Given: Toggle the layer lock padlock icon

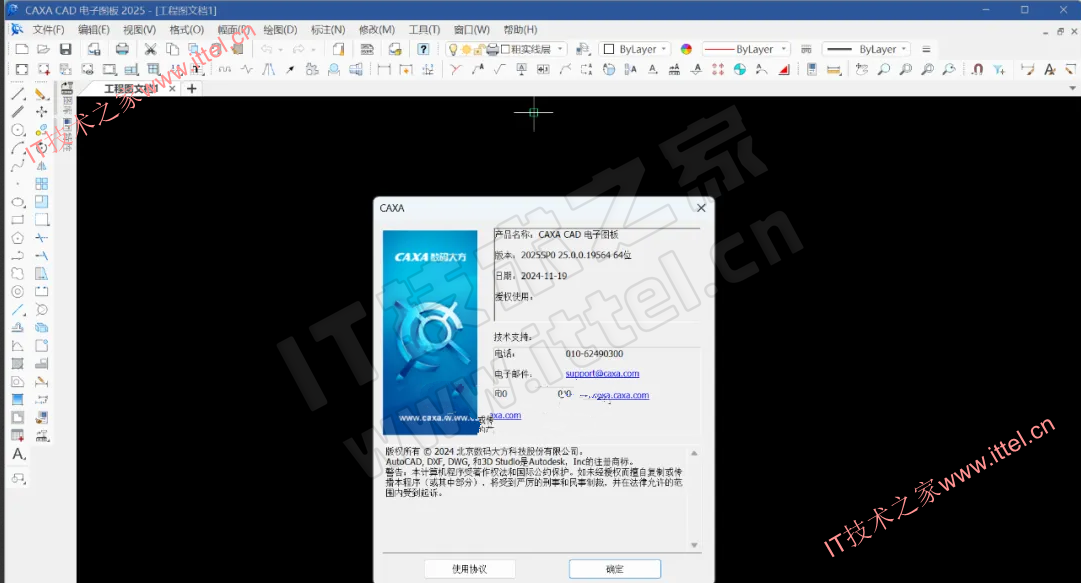Looking at the screenshot, I should point(478,50).
